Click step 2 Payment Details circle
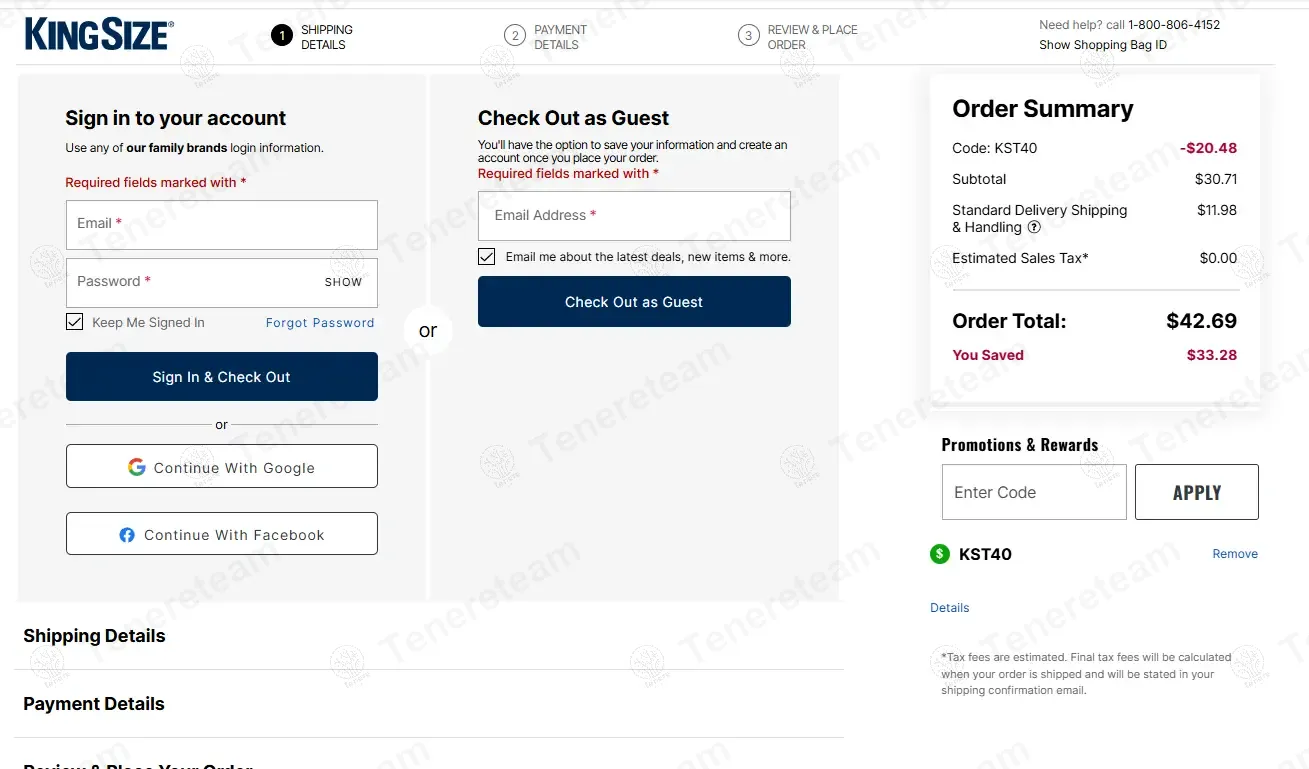 click(515, 36)
